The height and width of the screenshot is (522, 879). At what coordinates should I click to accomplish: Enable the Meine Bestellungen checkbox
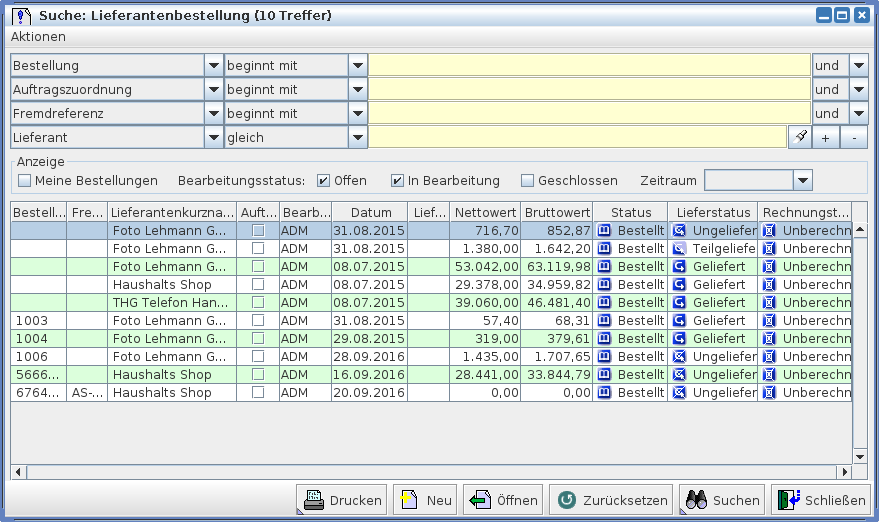[25, 181]
